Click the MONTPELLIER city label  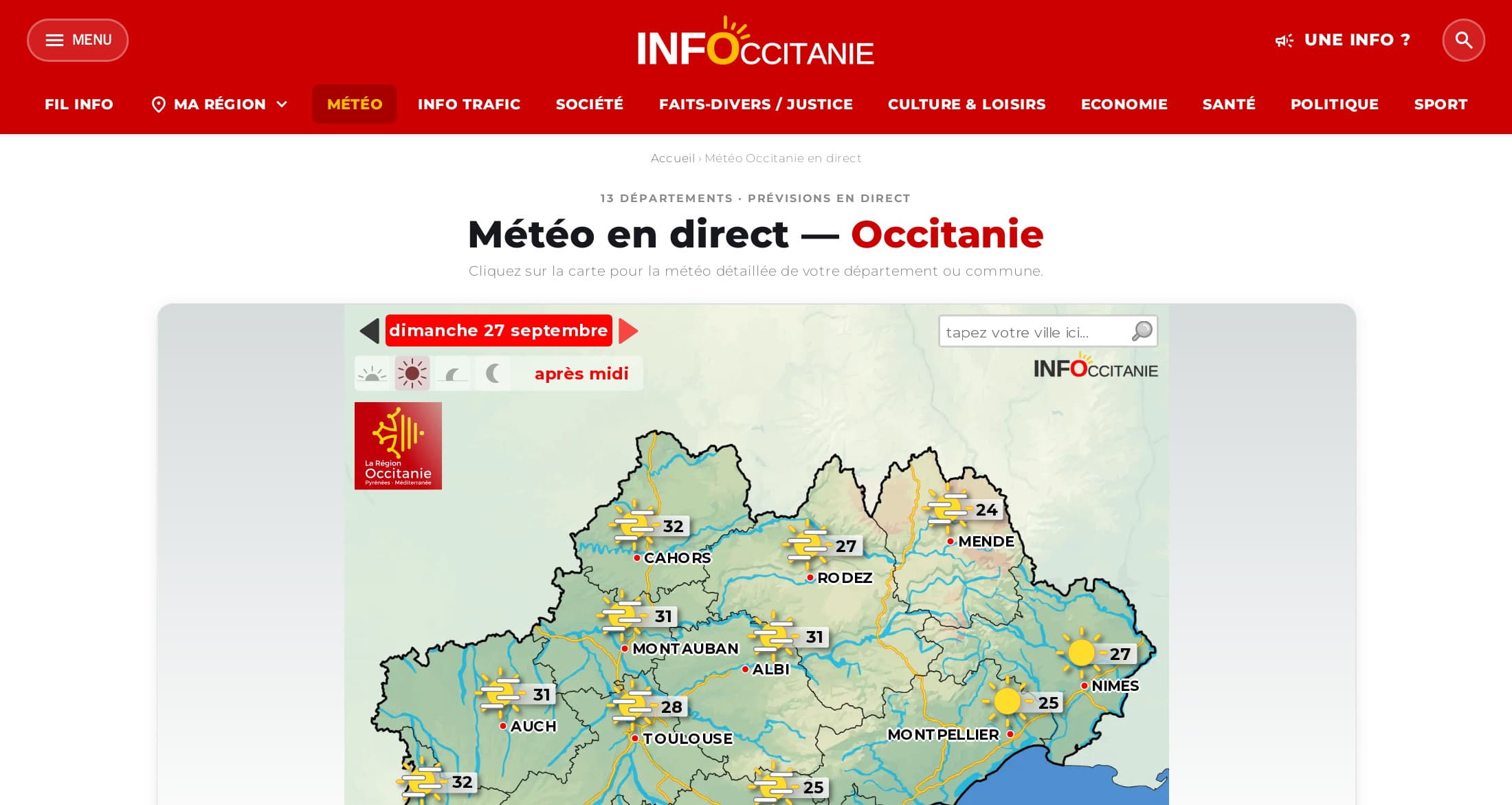[943, 735]
